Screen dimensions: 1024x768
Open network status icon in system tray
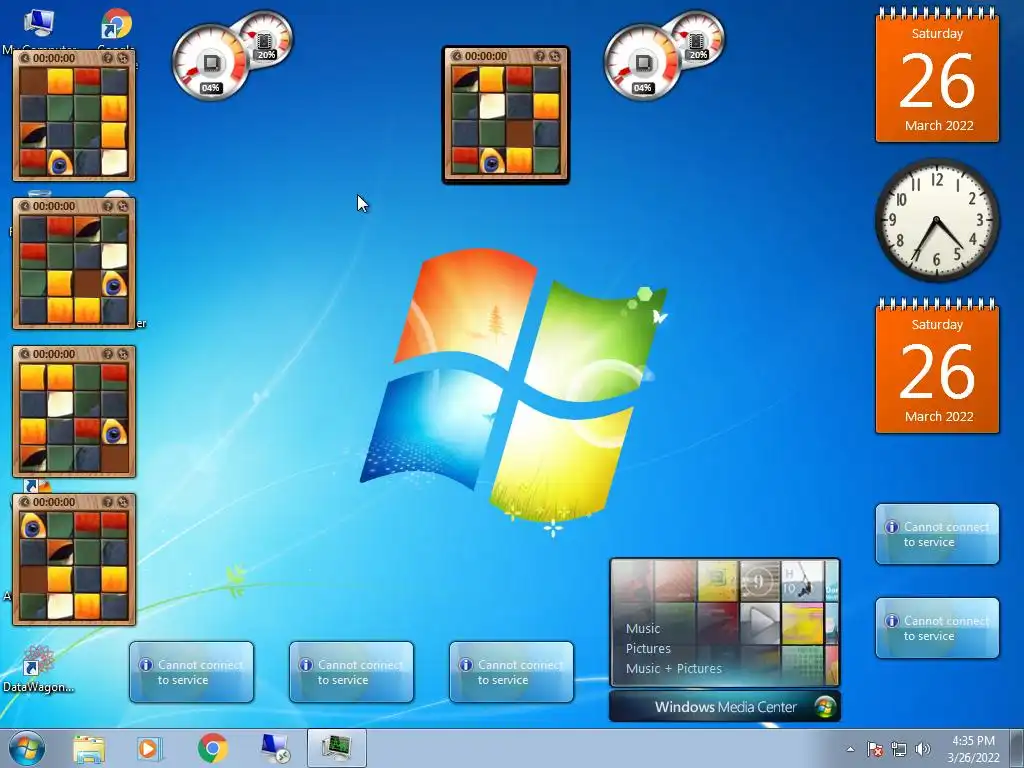coord(899,749)
